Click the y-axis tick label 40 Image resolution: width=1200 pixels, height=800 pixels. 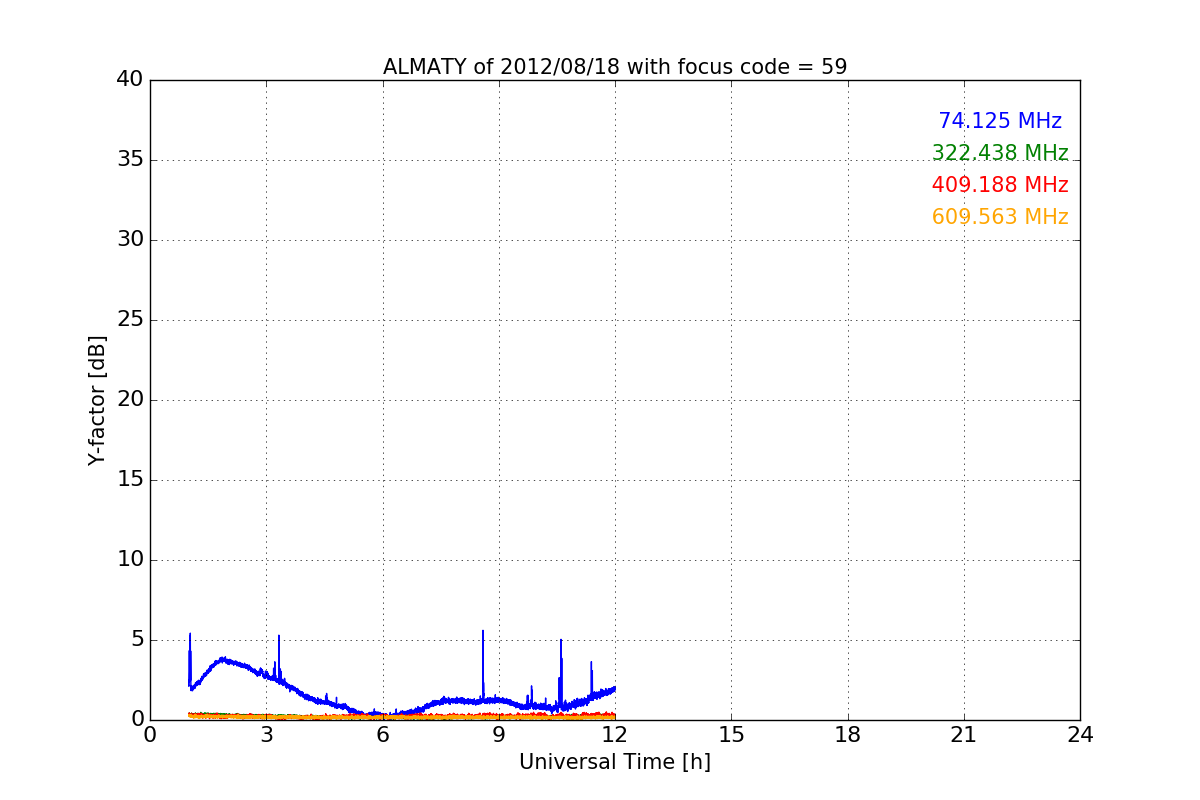pyautogui.click(x=130, y=80)
